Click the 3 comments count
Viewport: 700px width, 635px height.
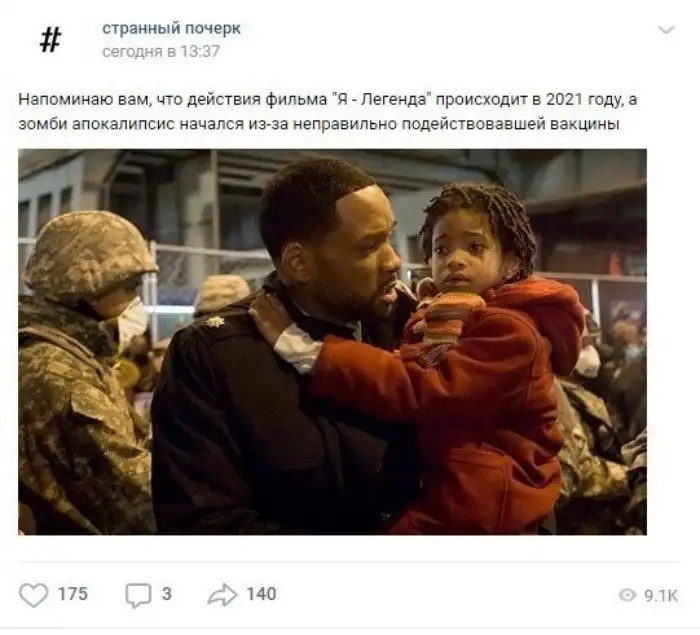(167, 594)
